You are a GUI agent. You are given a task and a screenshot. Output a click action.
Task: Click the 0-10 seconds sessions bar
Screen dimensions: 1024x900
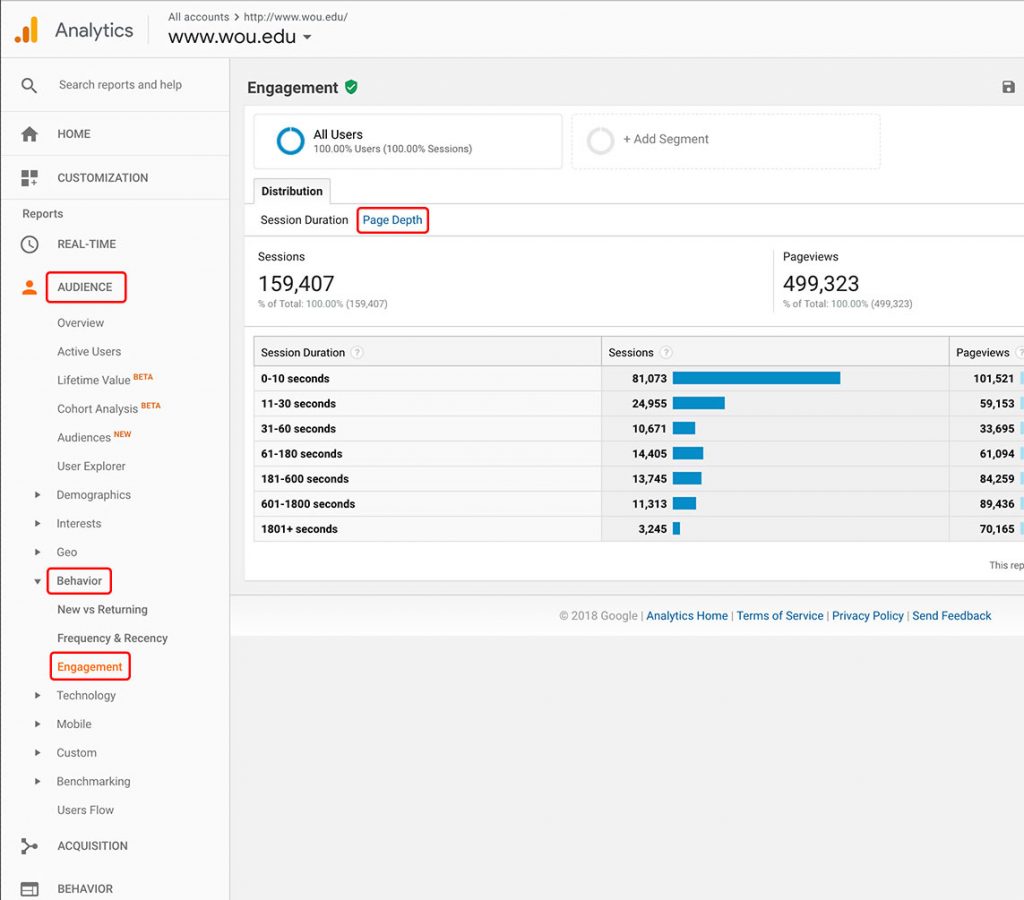(756, 378)
